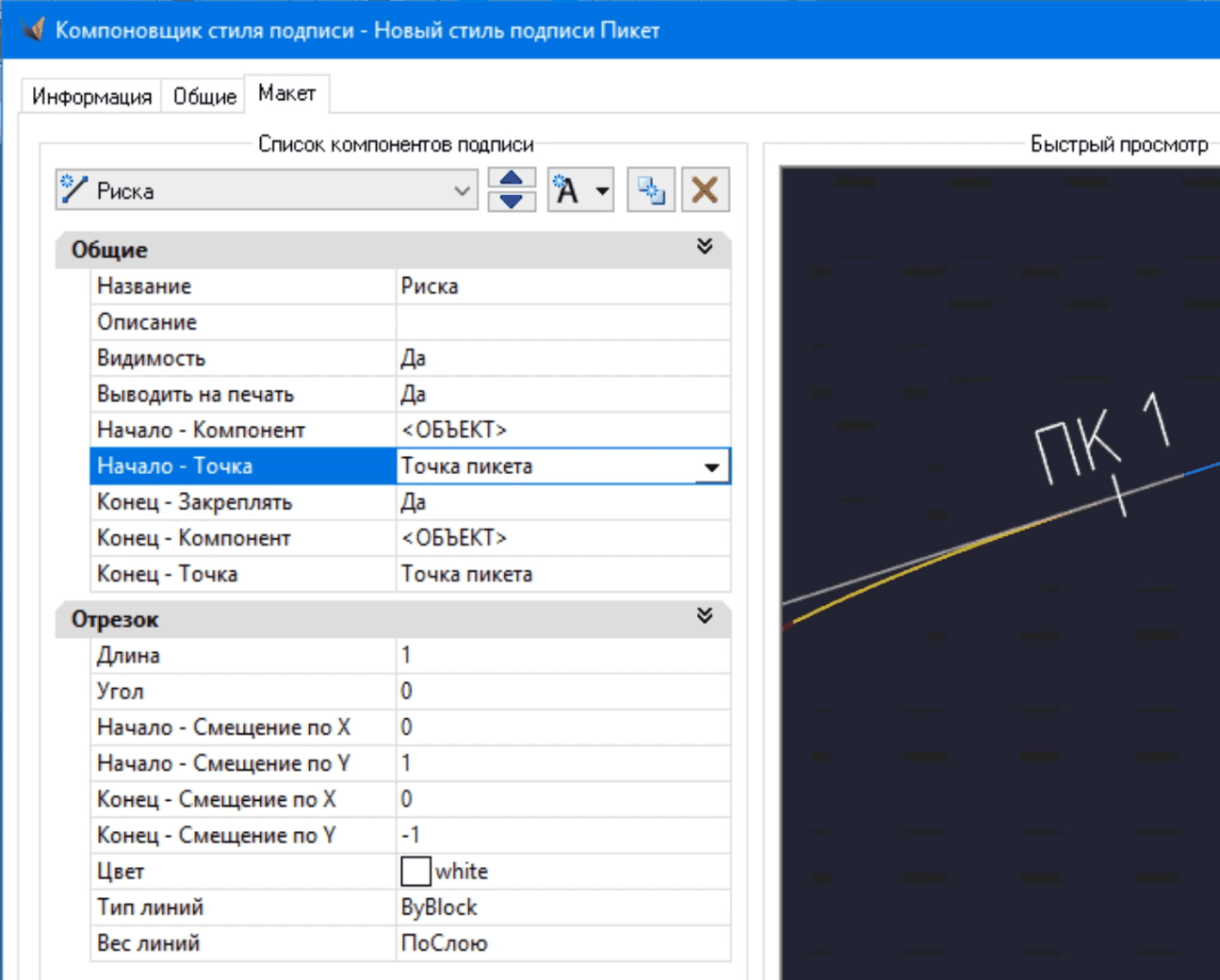Screen dimensions: 1220x980
Task: Delete component with the X icon
Action: [705, 190]
